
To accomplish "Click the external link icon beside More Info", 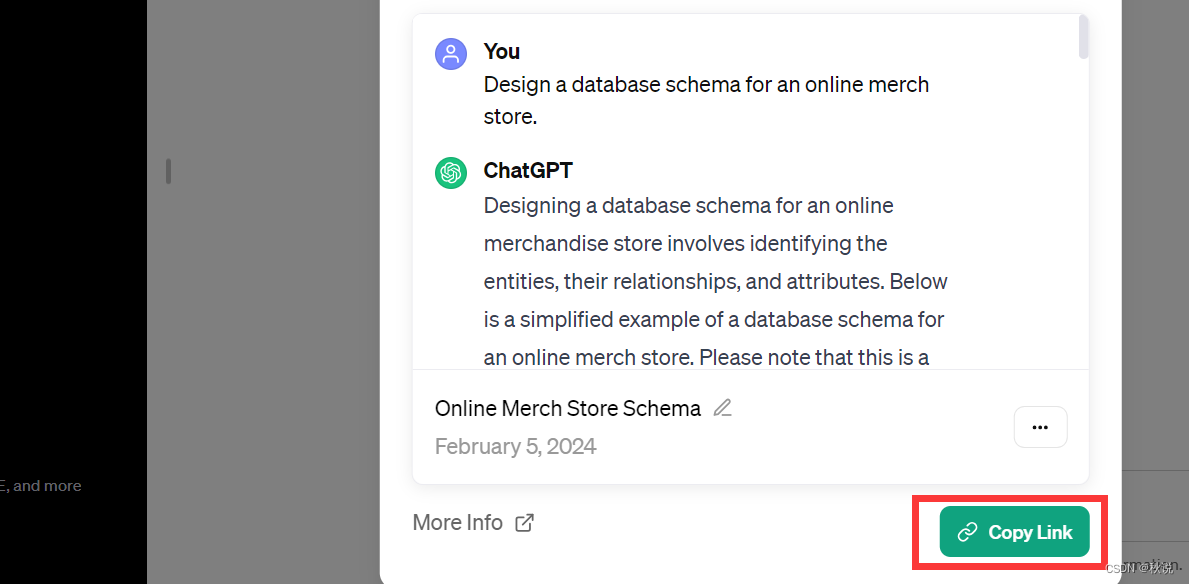I will (x=524, y=522).
